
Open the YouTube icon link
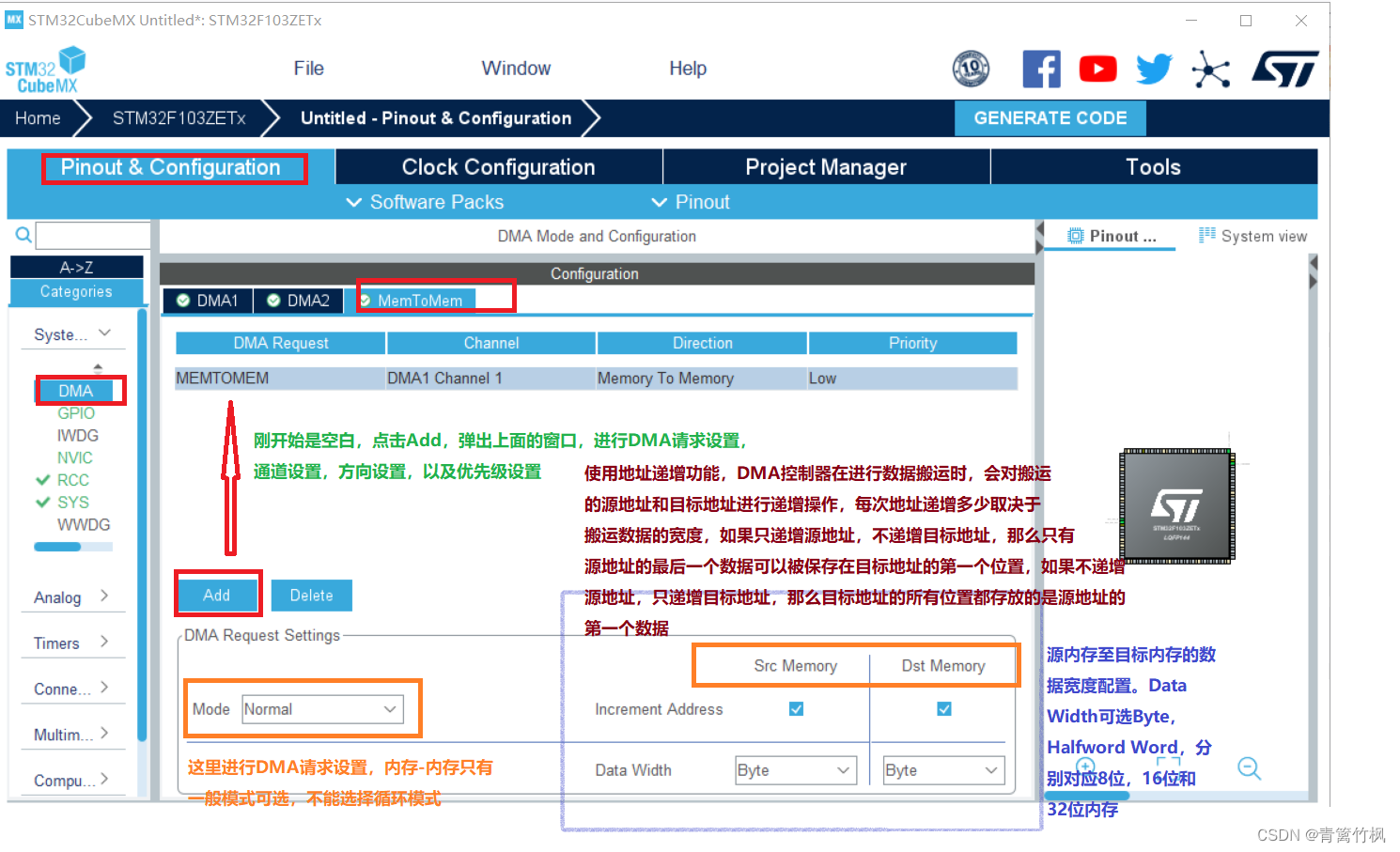(x=1097, y=69)
